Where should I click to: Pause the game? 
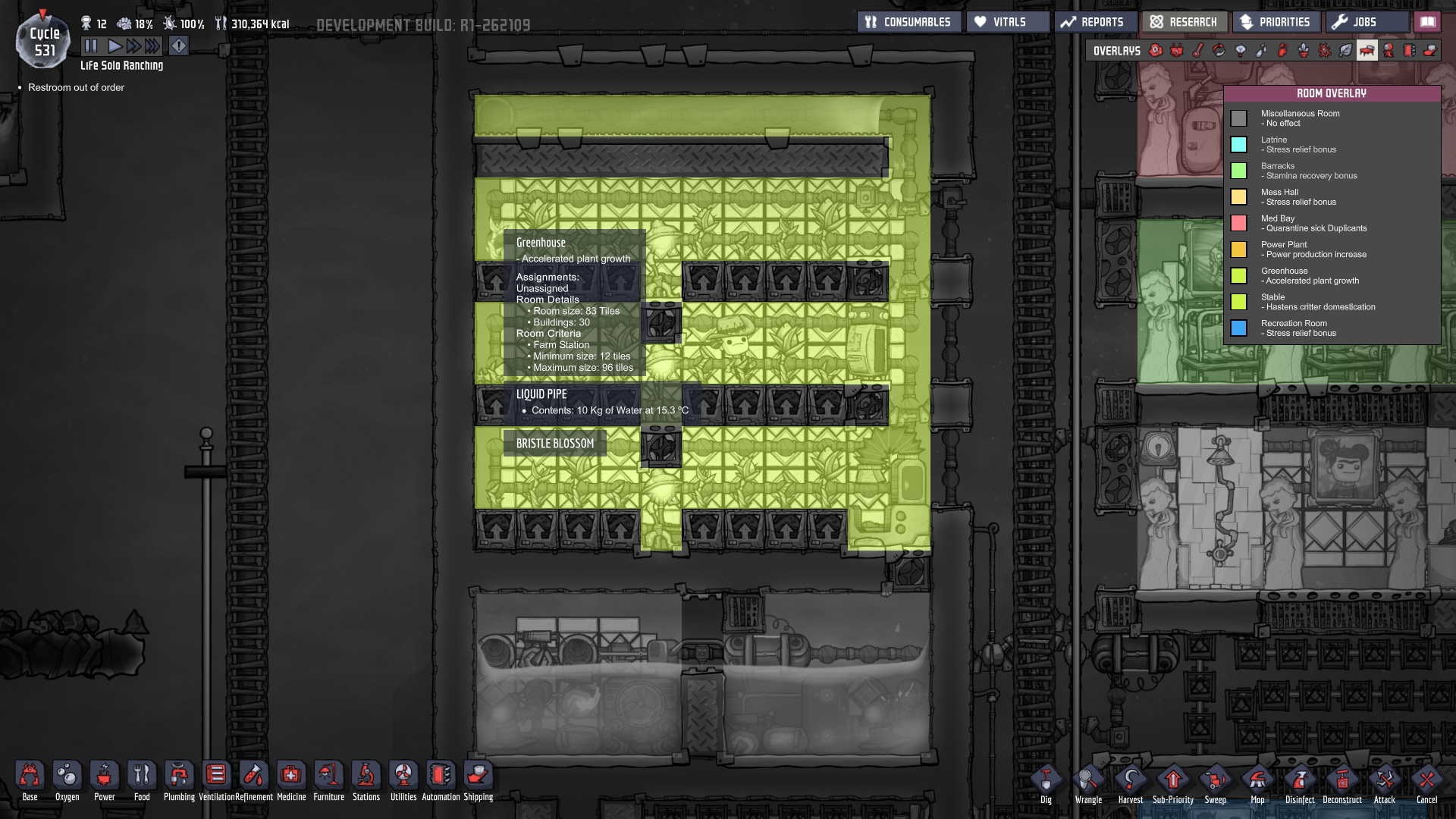(90, 46)
